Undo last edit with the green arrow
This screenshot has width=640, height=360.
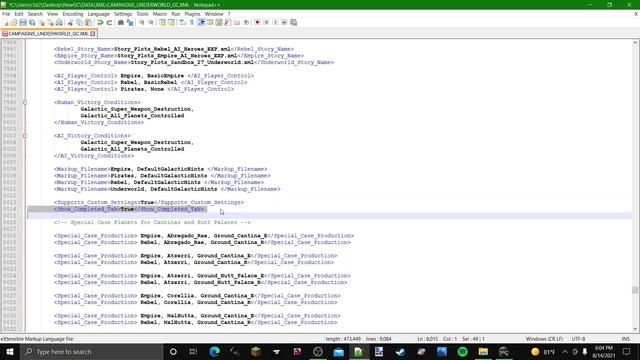point(100,22)
